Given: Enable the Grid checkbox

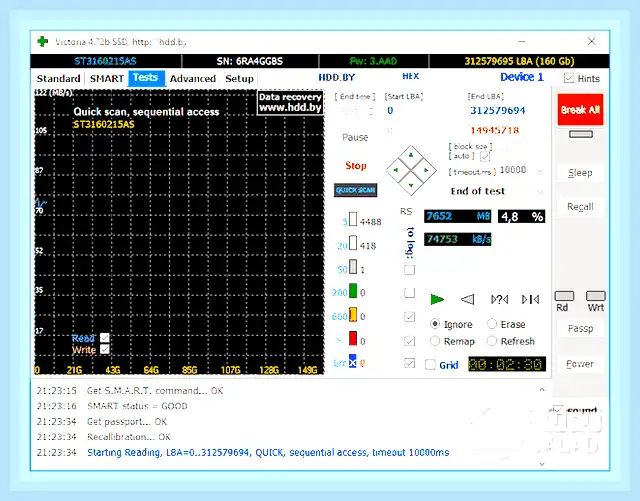Looking at the screenshot, I should (430, 364).
